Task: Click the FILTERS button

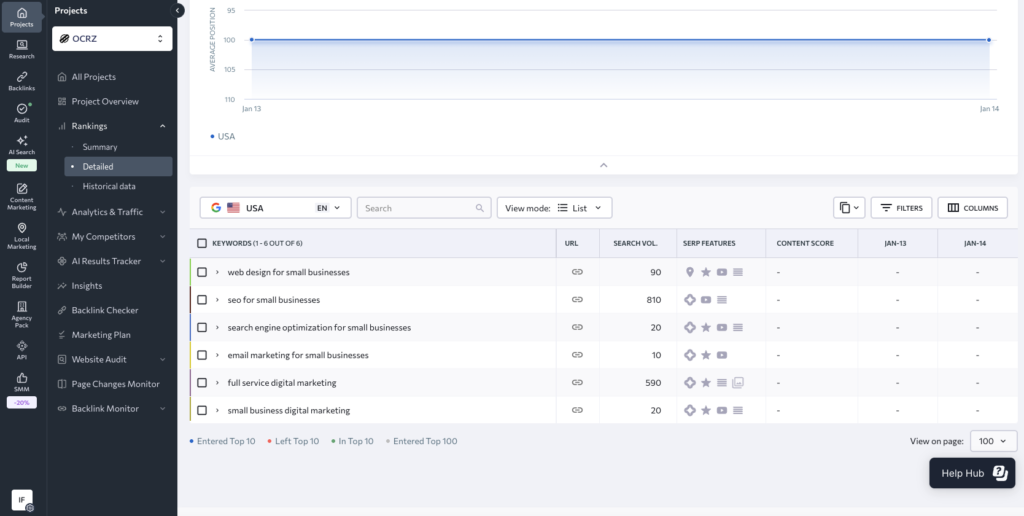Action: click(x=901, y=208)
